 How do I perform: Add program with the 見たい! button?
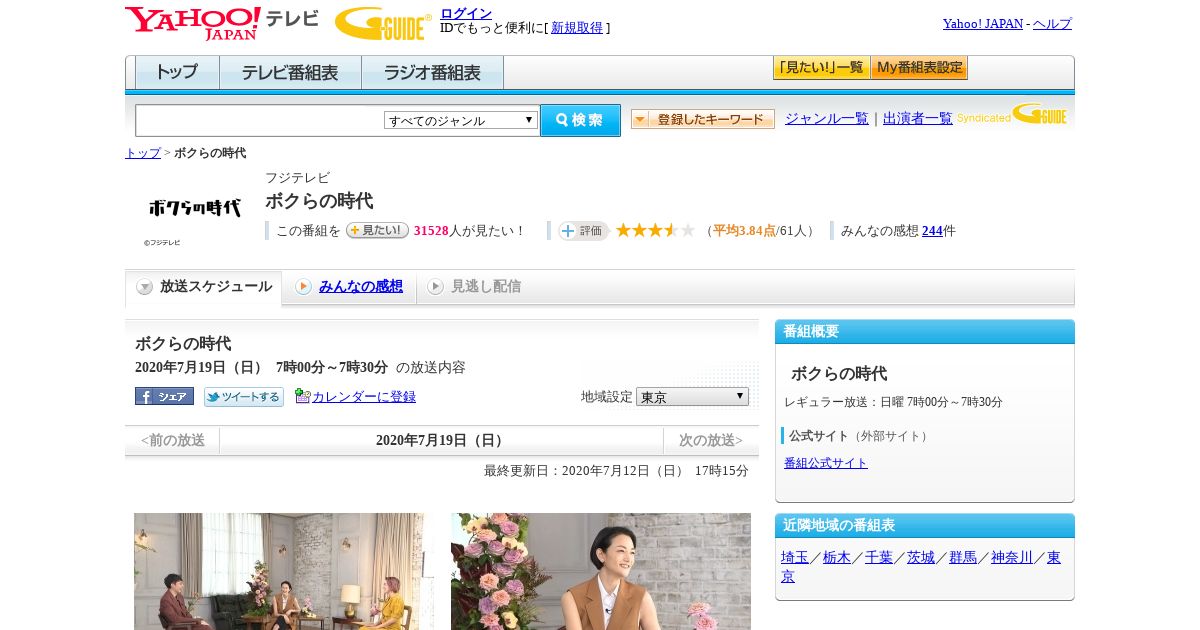click(x=377, y=230)
